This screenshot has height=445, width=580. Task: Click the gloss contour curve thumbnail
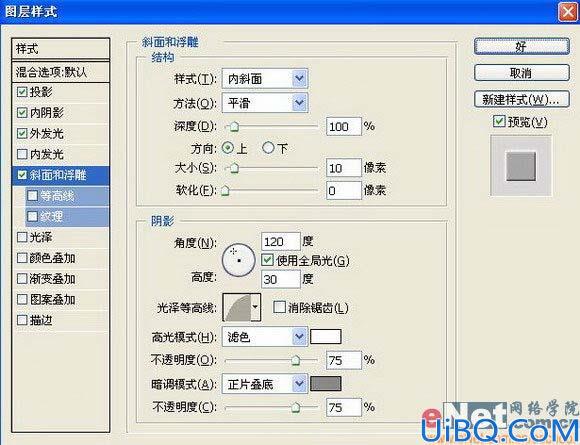[x=237, y=307]
